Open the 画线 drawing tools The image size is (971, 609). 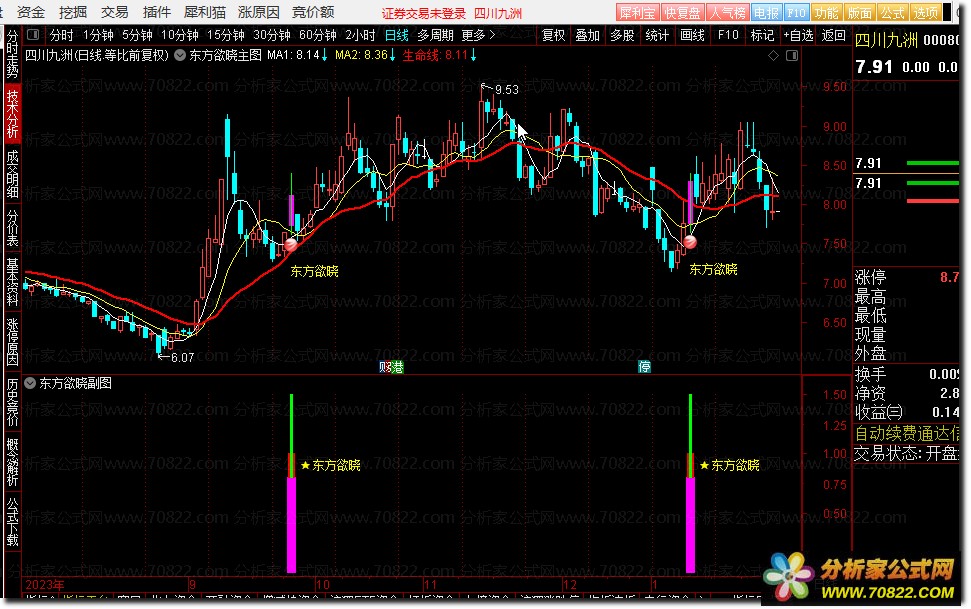pyautogui.click(x=692, y=35)
